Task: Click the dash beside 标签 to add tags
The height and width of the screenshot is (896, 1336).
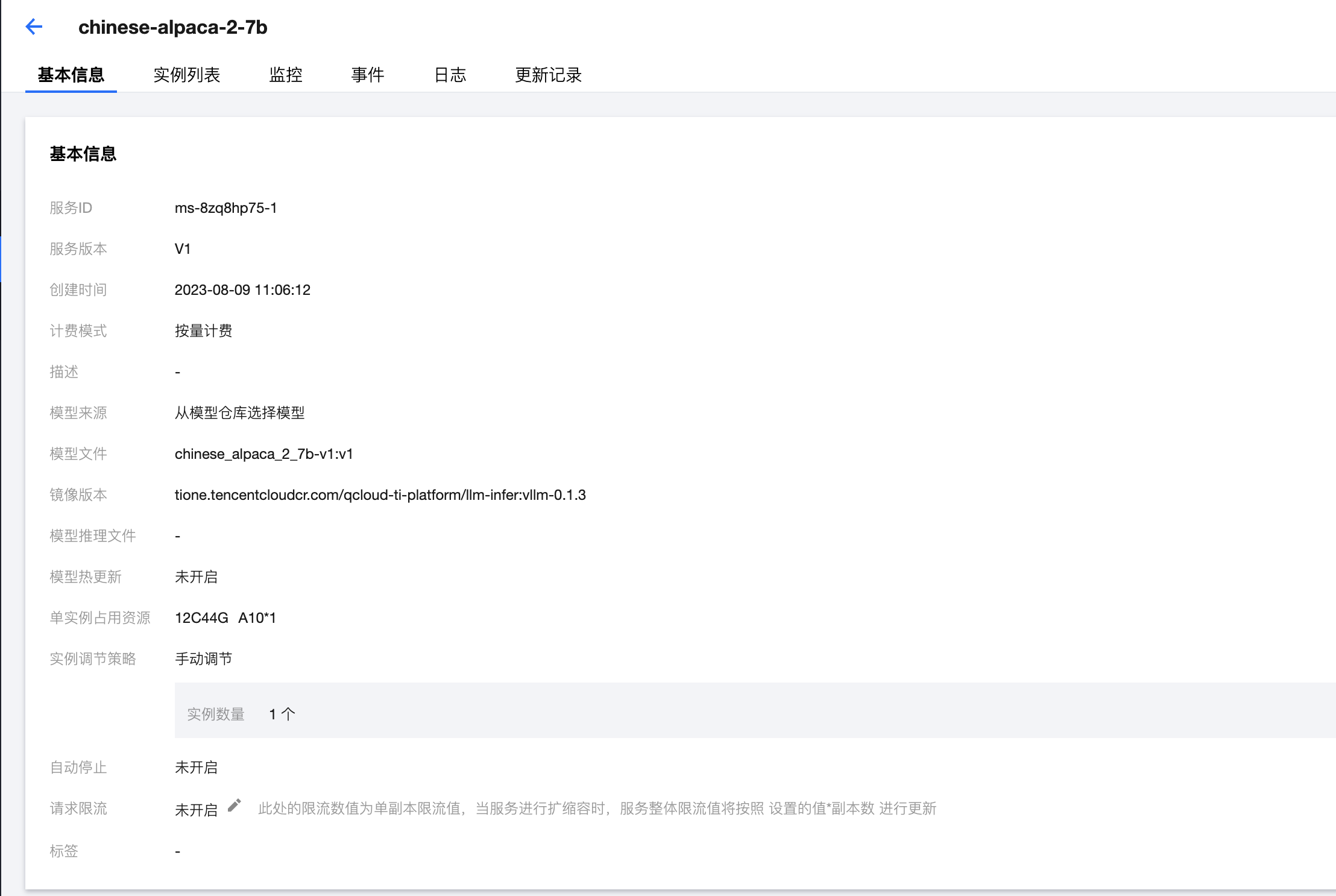Action: click(x=177, y=851)
